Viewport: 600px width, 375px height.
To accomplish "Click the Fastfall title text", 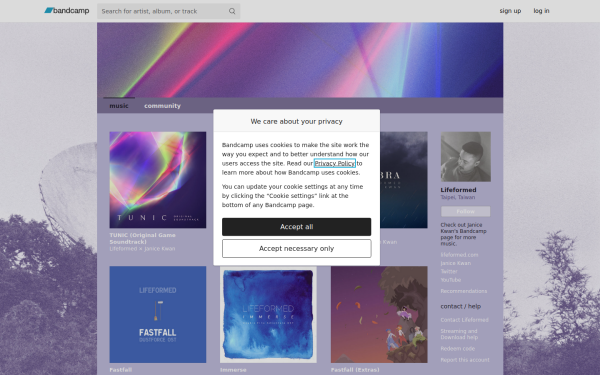I will coord(121,370).
